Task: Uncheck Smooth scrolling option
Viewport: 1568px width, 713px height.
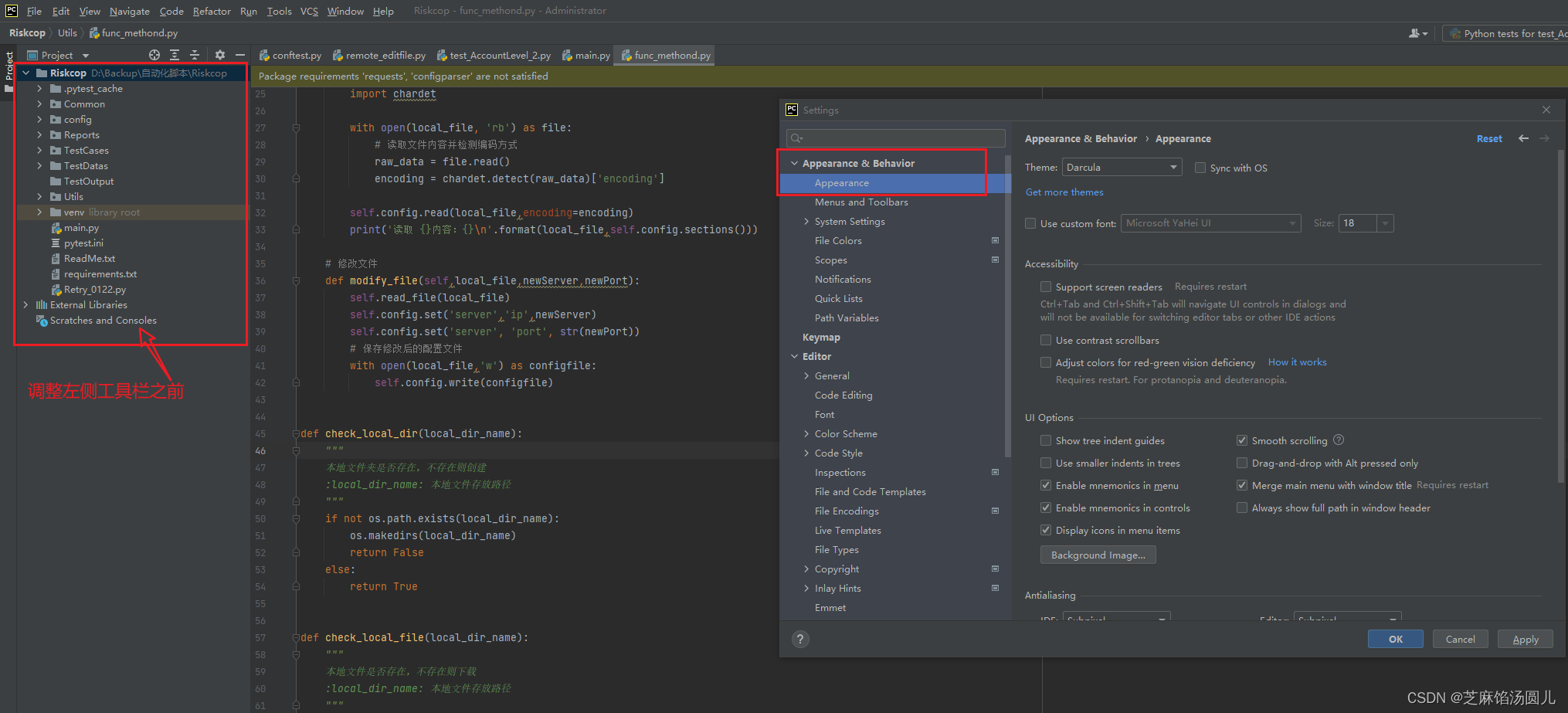Action: (x=1242, y=440)
